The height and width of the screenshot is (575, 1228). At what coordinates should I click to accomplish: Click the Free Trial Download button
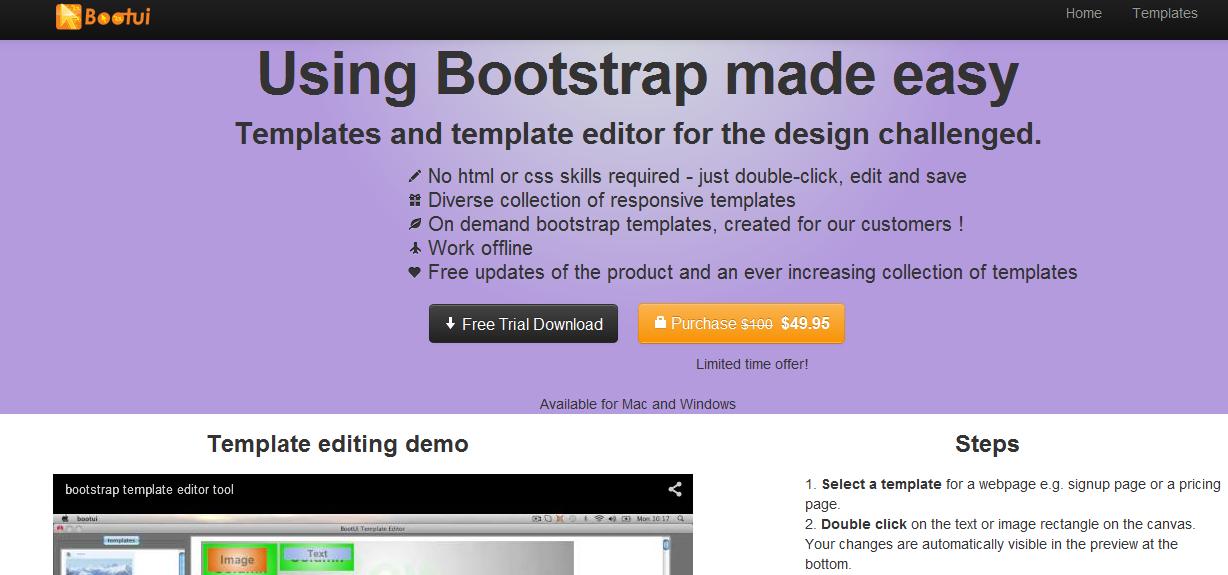(523, 324)
